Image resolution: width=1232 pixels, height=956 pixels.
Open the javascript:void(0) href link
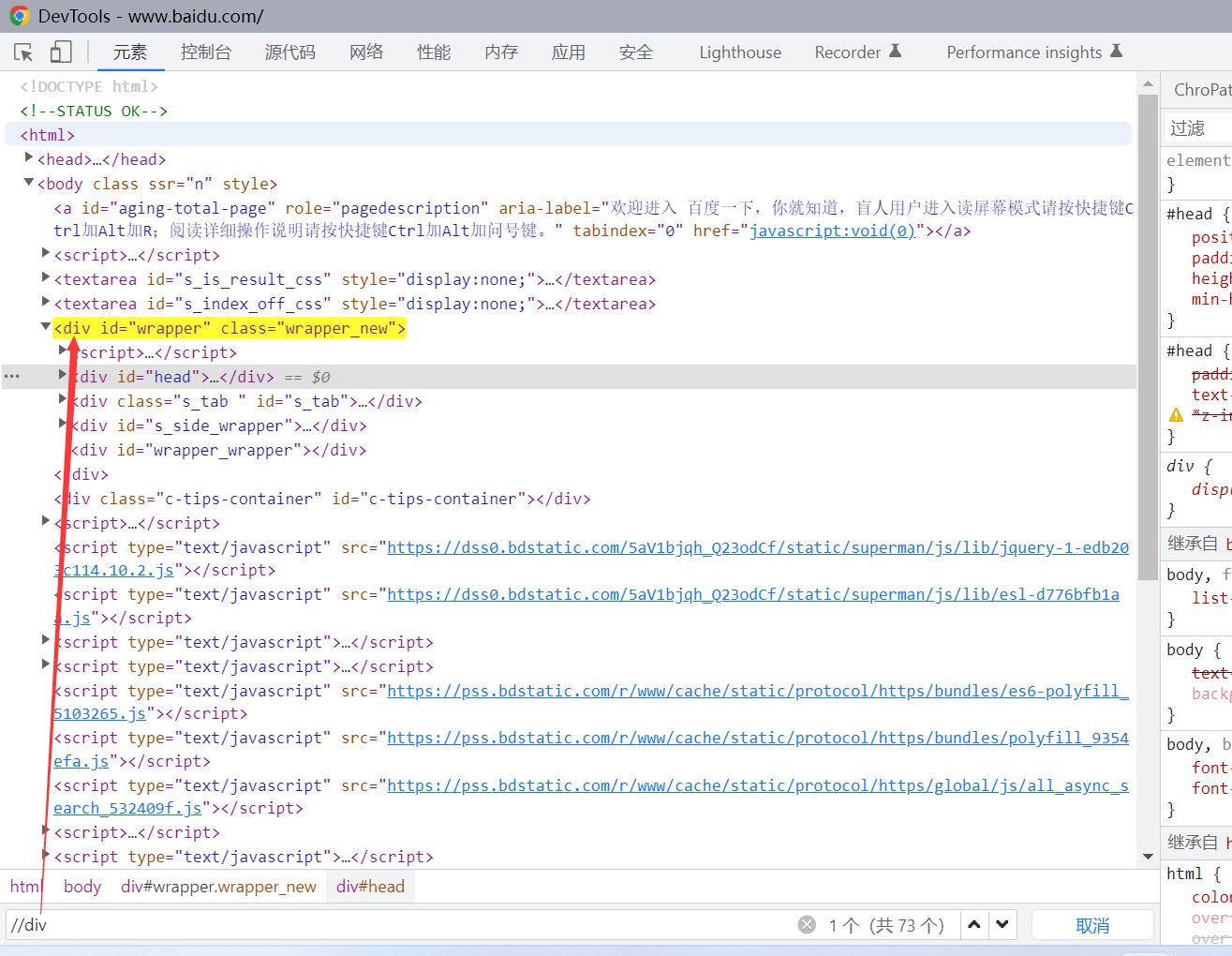click(832, 231)
